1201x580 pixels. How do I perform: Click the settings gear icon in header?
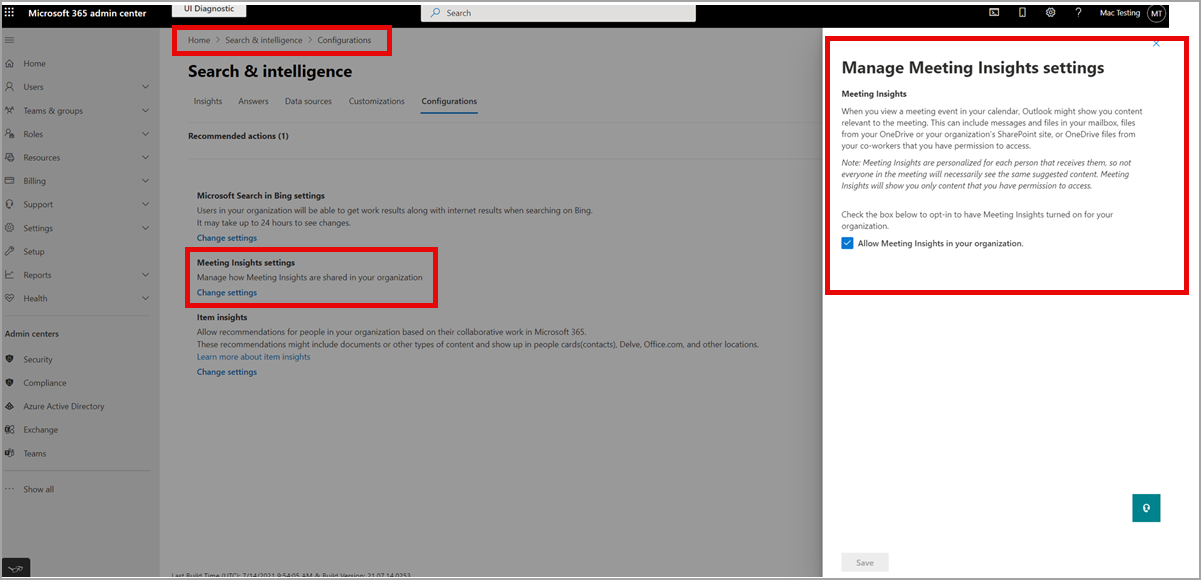(x=1050, y=13)
